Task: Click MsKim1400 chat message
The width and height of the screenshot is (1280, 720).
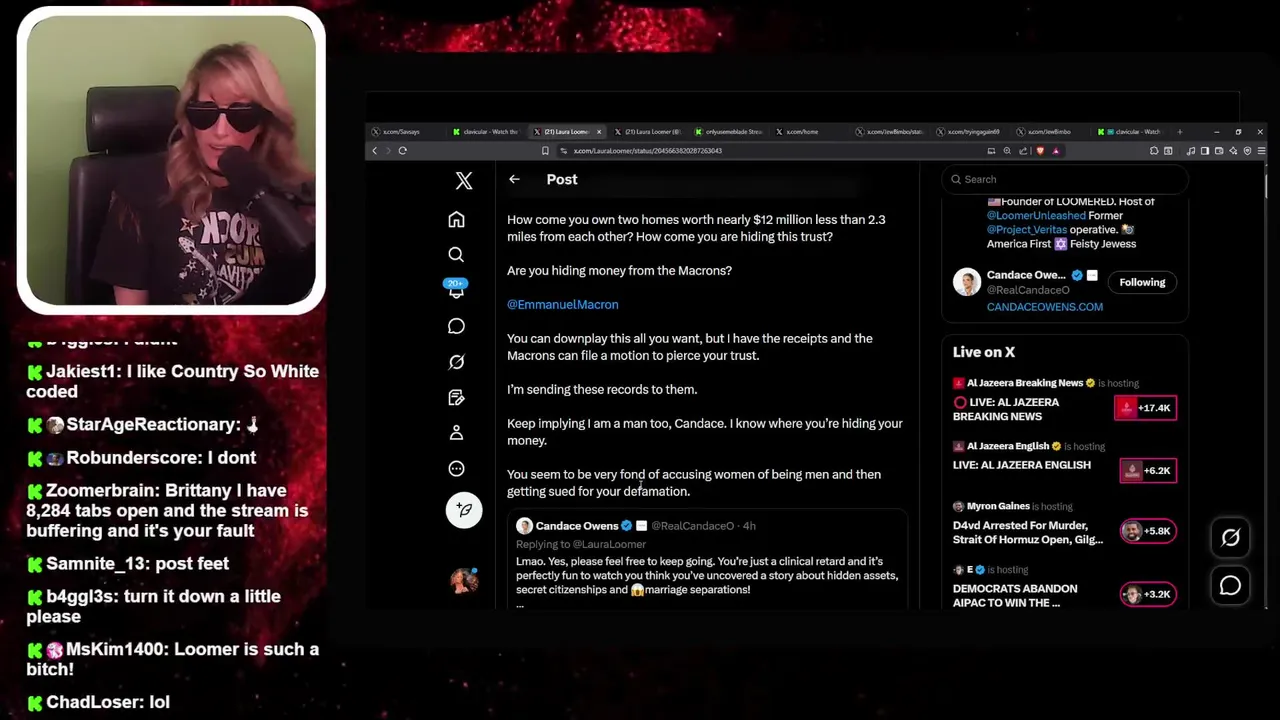Action: [x=172, y=659]
